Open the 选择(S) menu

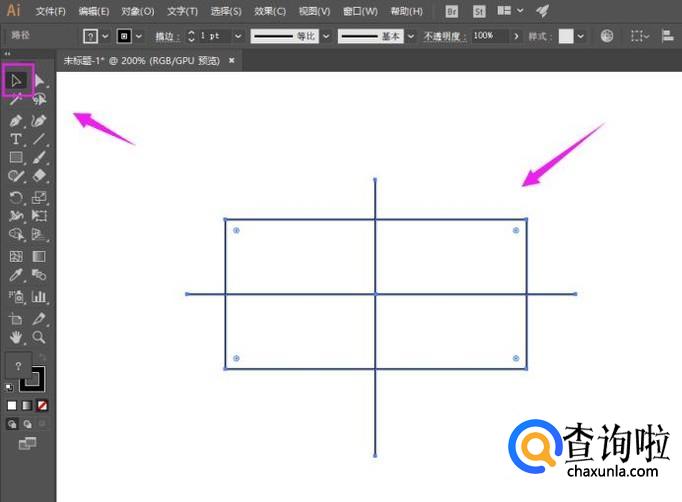(x=226, y=11)
